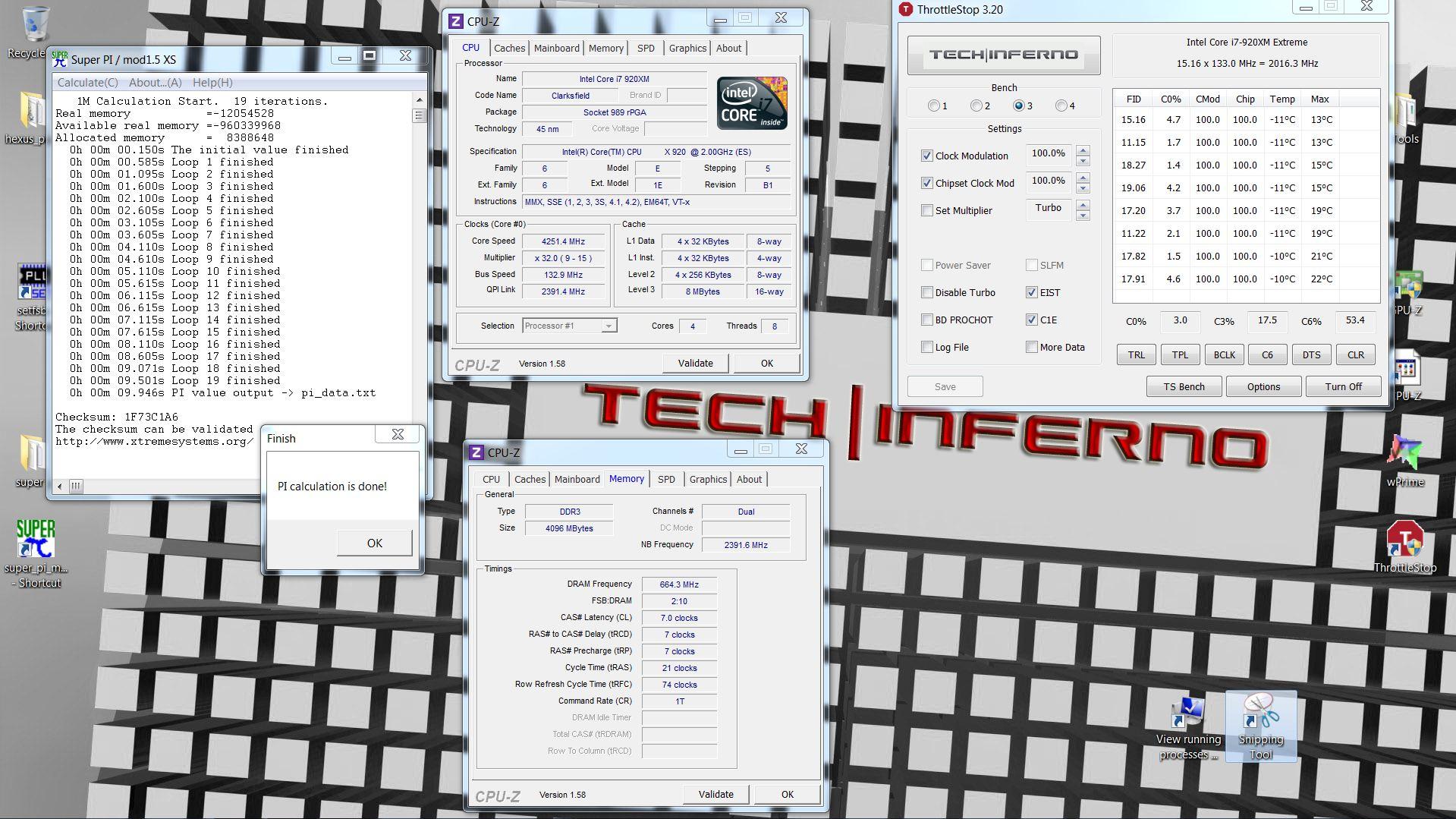Select Bench radio option 1

(x=933, y=106)
